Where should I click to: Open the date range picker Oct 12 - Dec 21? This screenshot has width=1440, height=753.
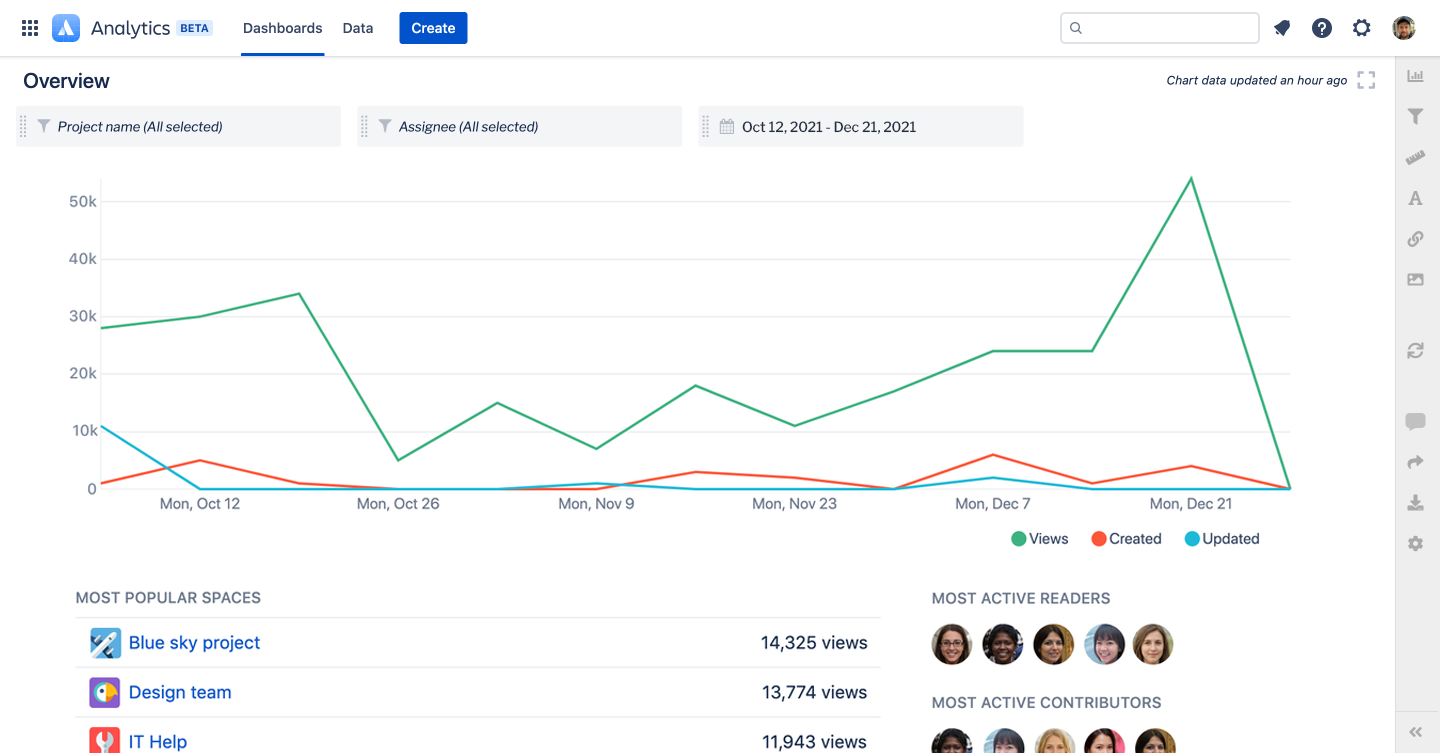860,126
